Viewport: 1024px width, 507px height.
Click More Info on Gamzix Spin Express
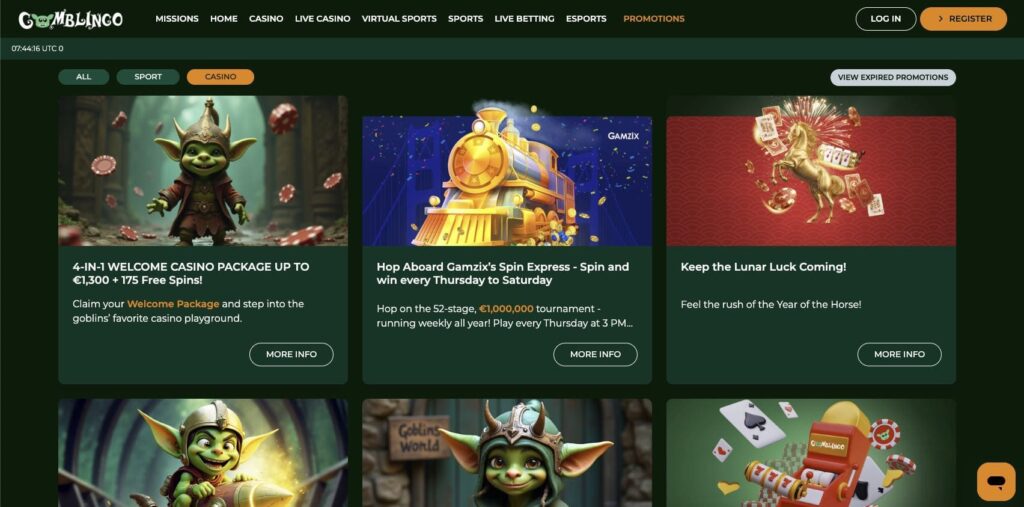596,354
